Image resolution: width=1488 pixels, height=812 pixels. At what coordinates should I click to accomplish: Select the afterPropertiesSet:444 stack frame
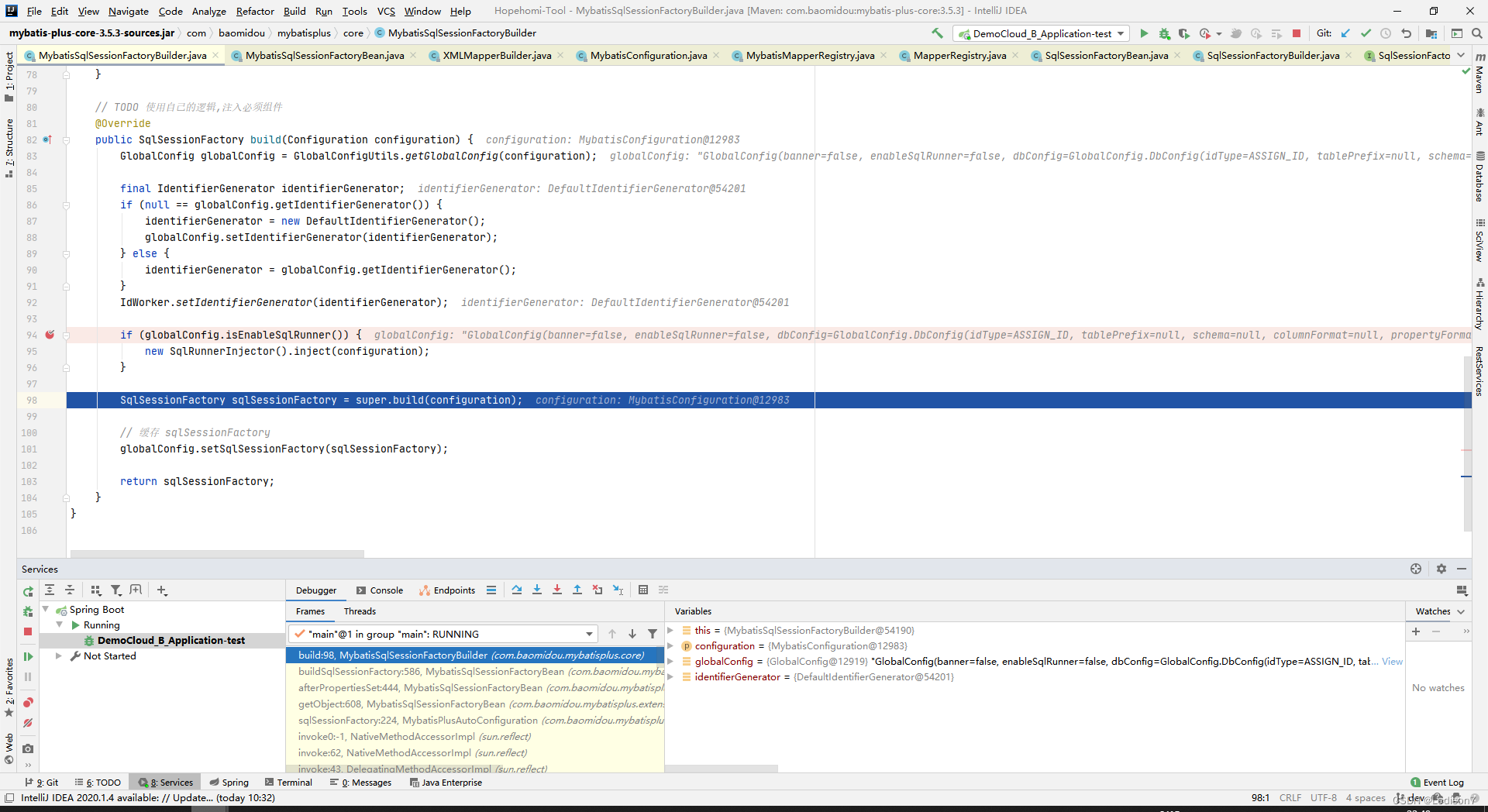(475, 688)
